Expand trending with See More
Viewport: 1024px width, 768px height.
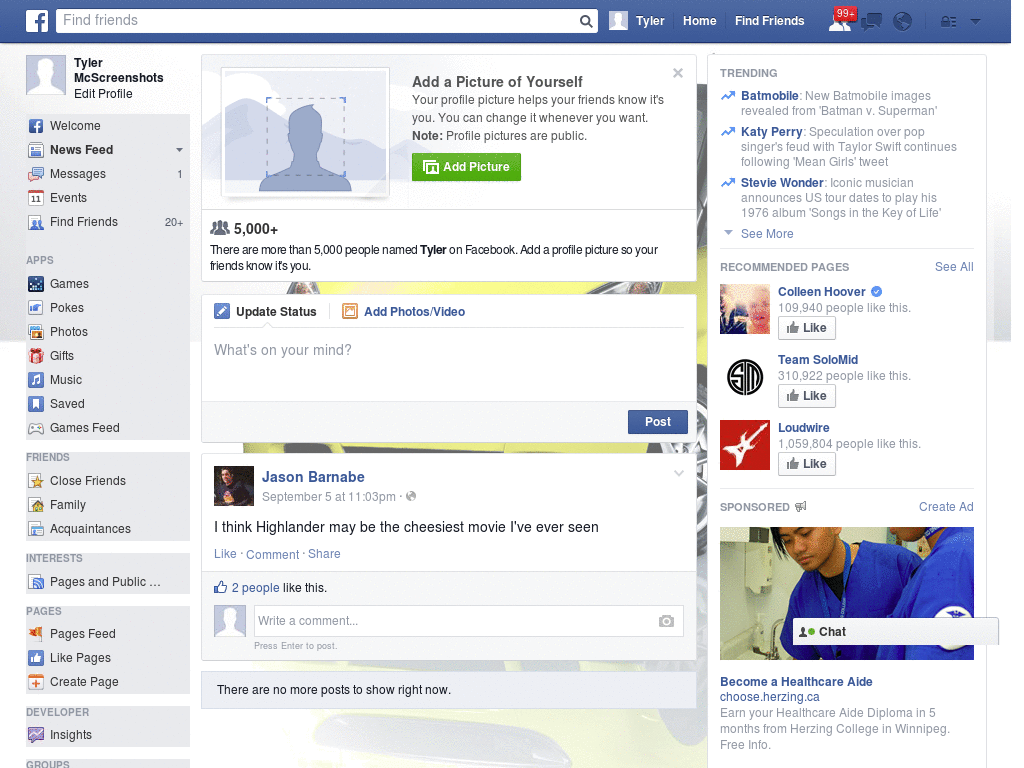(767, 234)
